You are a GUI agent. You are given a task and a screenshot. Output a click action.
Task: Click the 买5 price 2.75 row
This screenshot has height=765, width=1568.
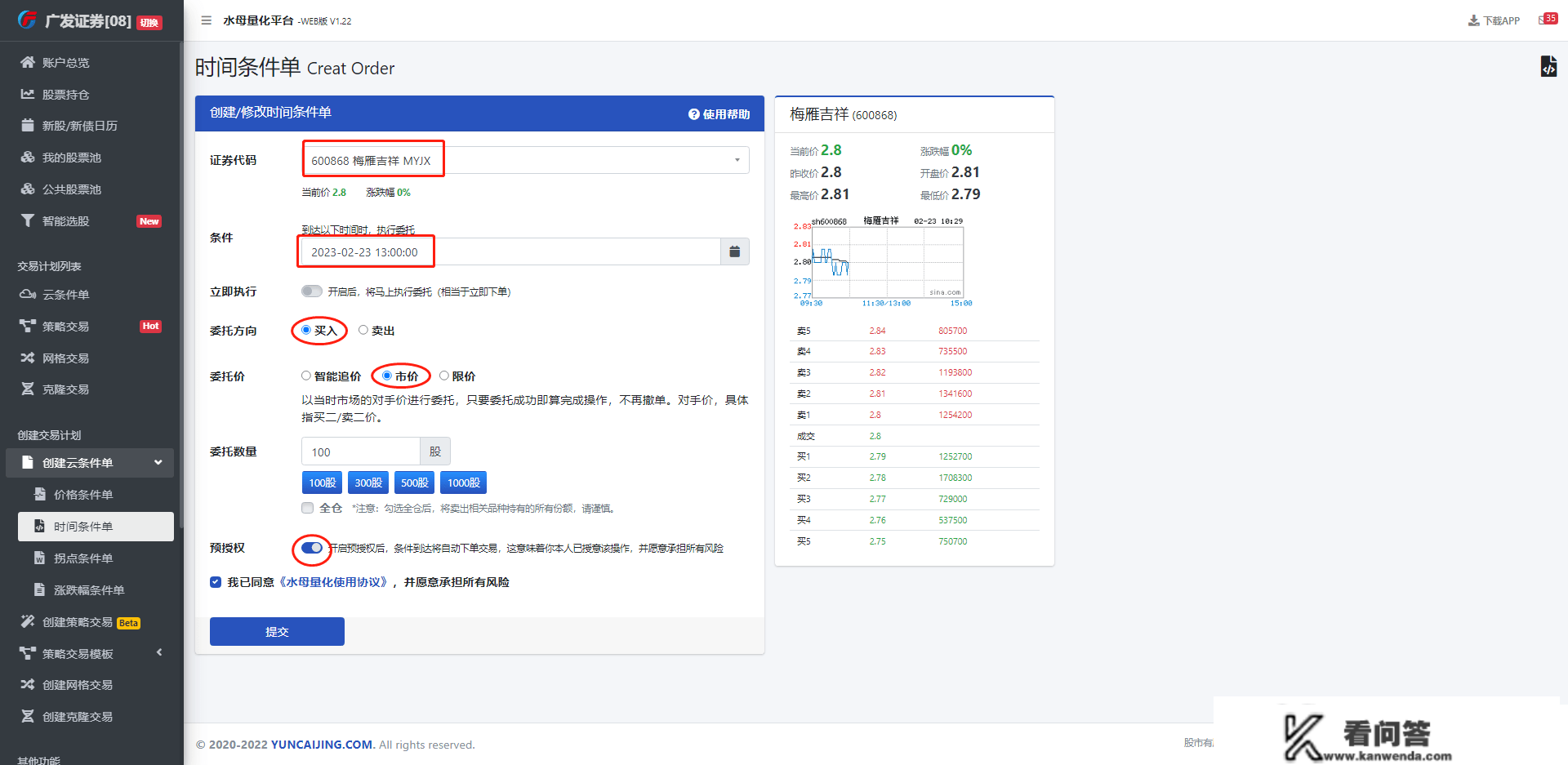tap(915, 541)
